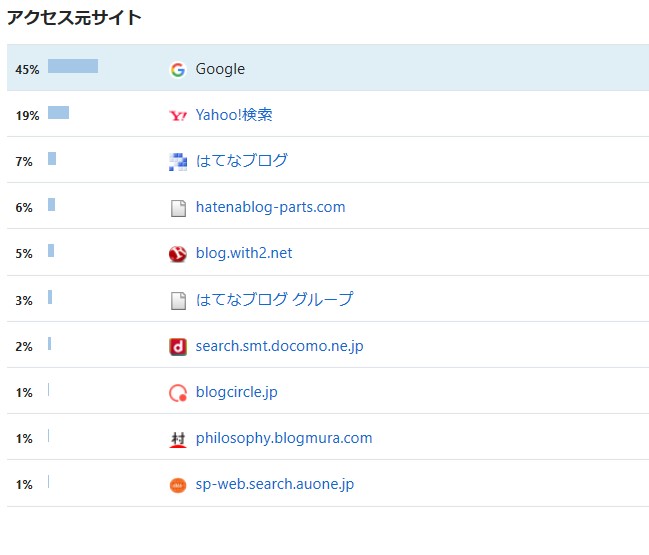Select the 2% percentage text
This screenshot has height=555, width=649.
click(x=24, y=346)
